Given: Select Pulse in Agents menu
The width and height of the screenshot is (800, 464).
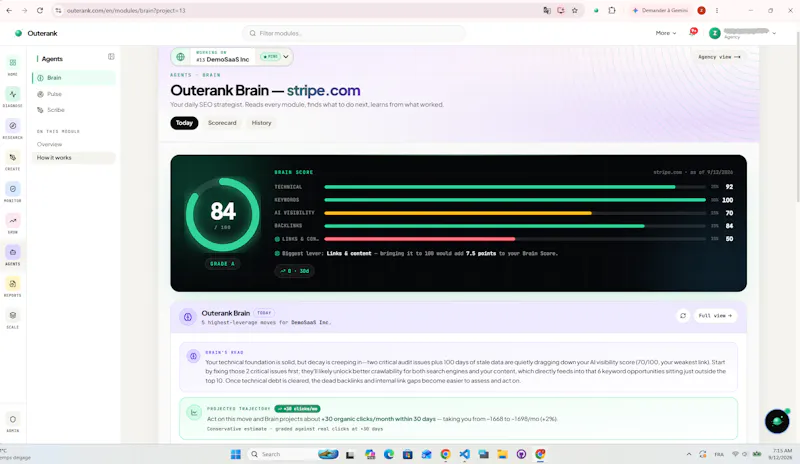Looking at the screenshot, I should 74,94.
